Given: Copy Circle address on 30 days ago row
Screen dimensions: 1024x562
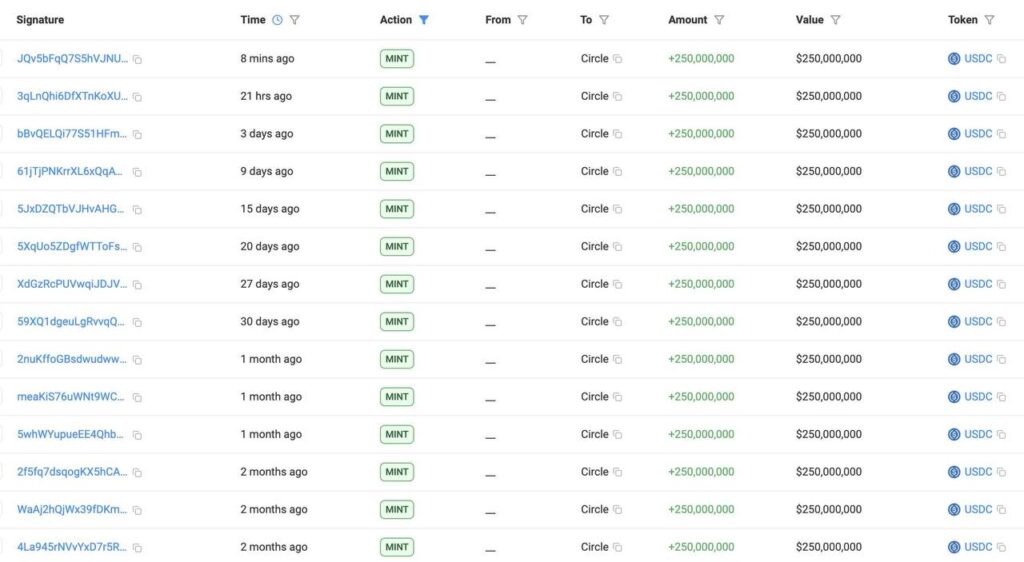Looking at the screenshot, I should (618, 322).
